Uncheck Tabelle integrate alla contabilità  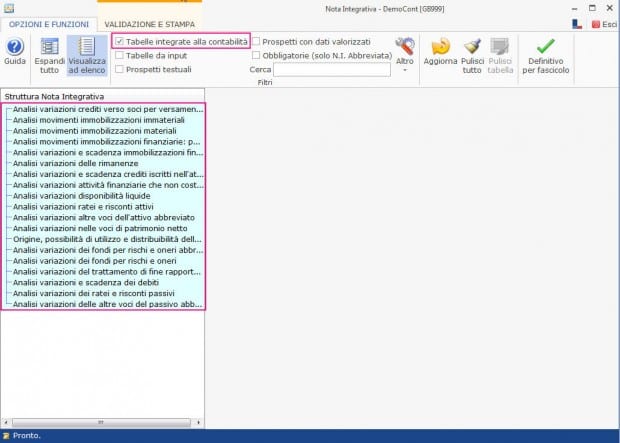(119, 42)
